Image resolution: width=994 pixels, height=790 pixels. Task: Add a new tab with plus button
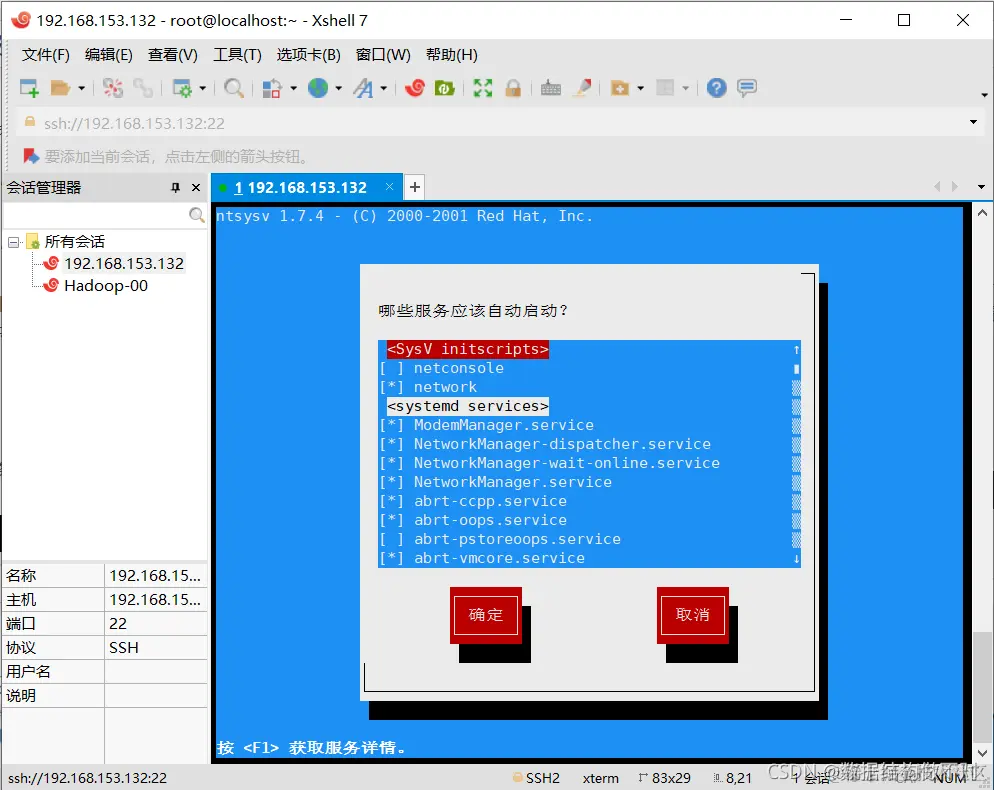click(415, 187)
